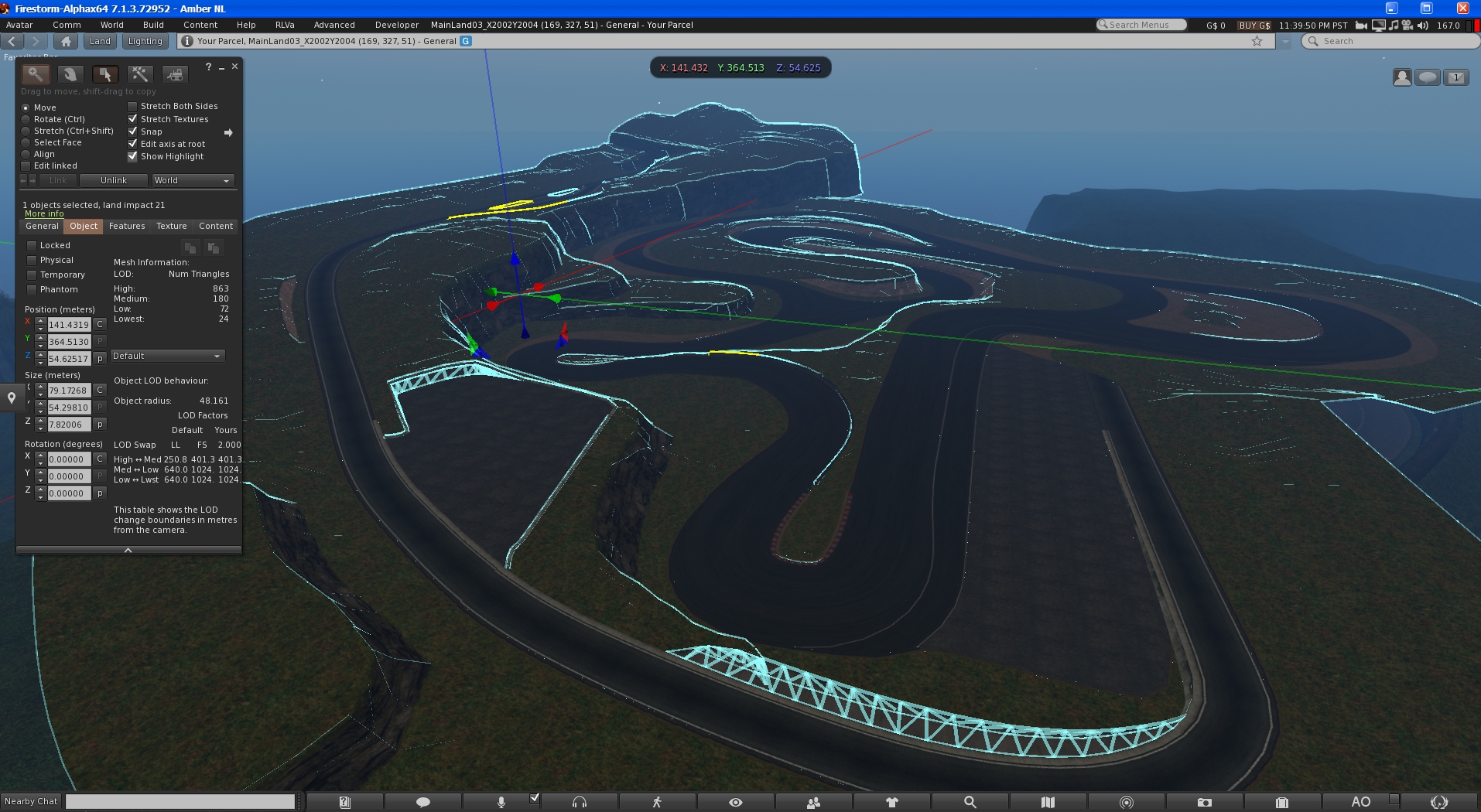Toggle the Snap checkbox
Viewport: 1481px width, 812px height.
pos(132,131)
